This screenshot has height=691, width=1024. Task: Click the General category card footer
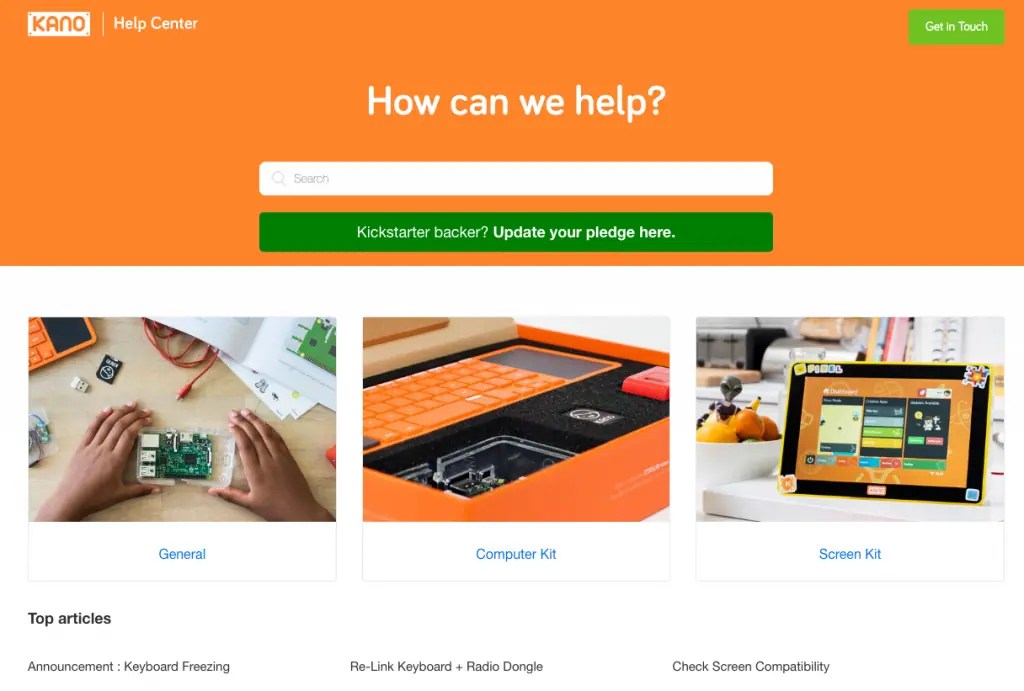[182, 551]
